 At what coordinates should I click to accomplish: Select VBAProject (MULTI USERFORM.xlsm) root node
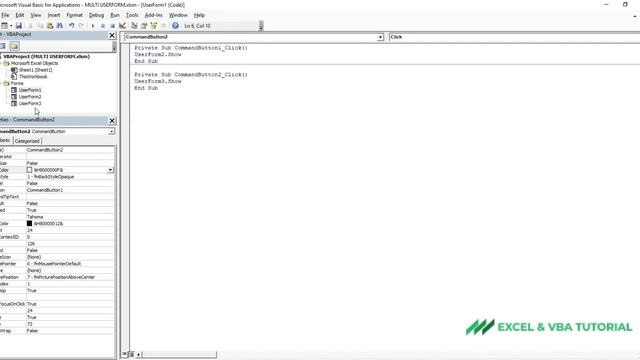click(x=47, y=57)
